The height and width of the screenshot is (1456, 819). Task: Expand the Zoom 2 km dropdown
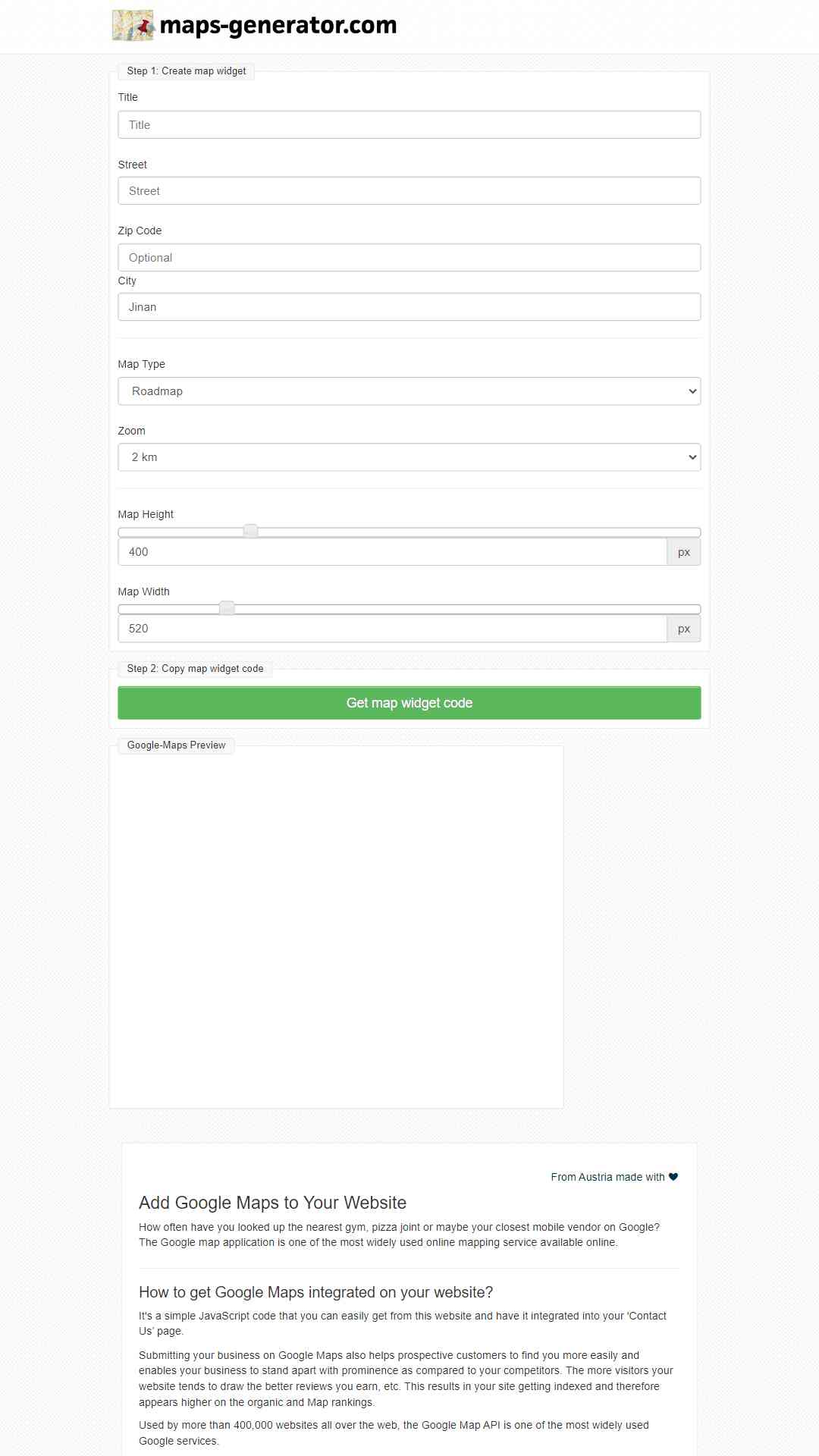coord(409,457)
